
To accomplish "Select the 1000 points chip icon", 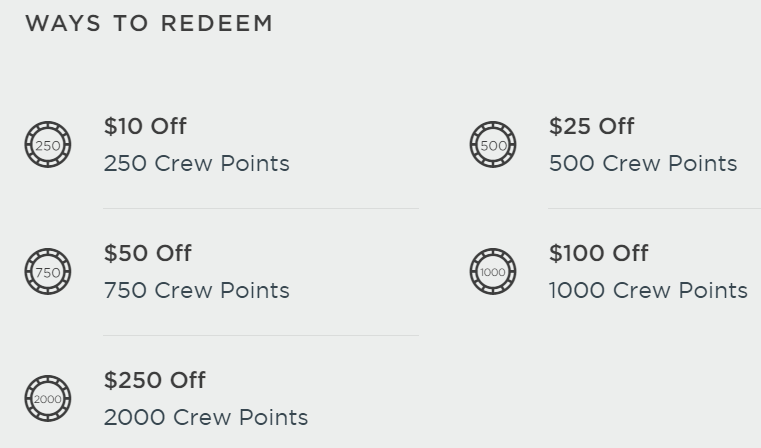I will 493,272.
